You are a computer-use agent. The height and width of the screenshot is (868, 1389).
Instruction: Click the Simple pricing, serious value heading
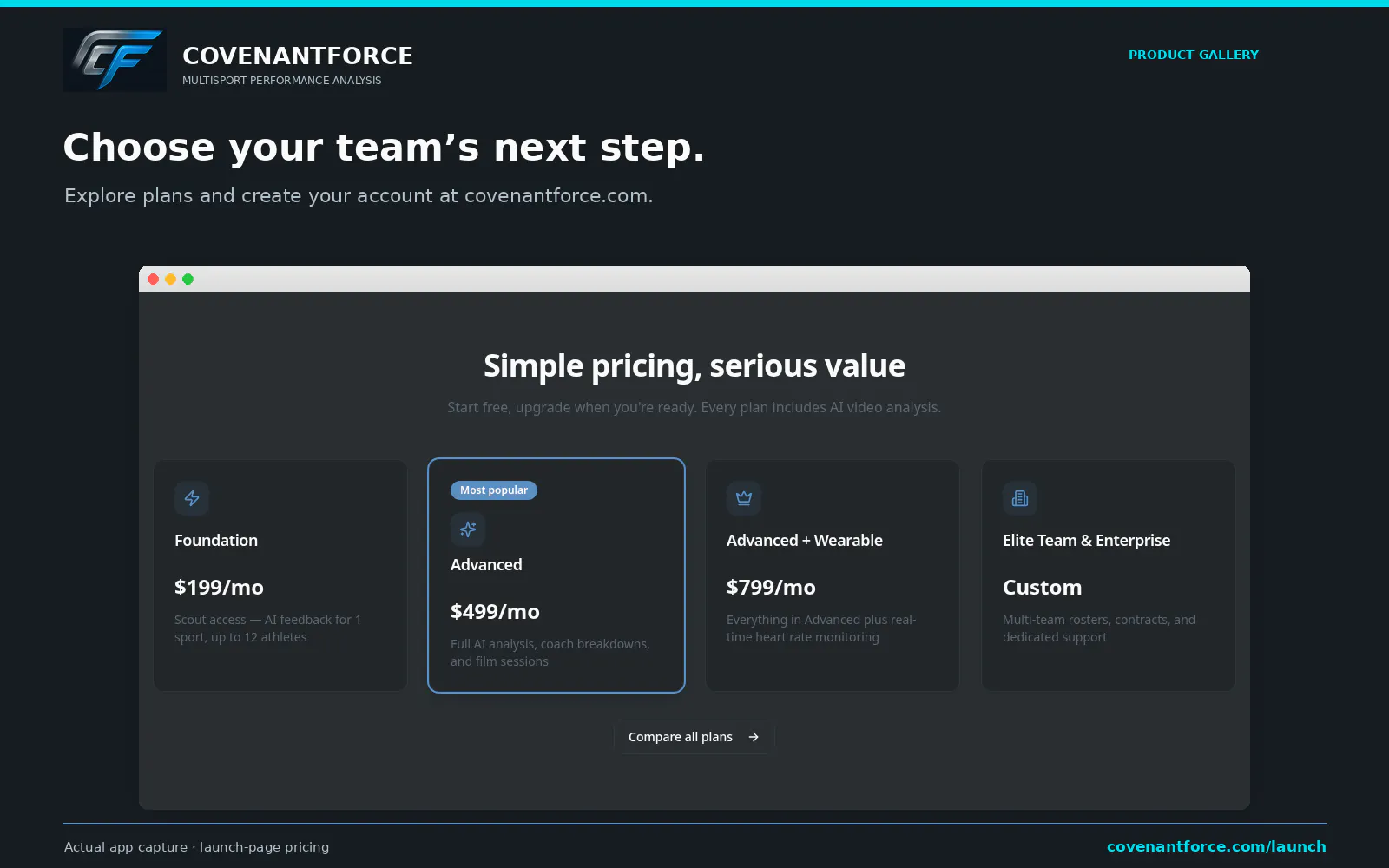click(694, 366)
